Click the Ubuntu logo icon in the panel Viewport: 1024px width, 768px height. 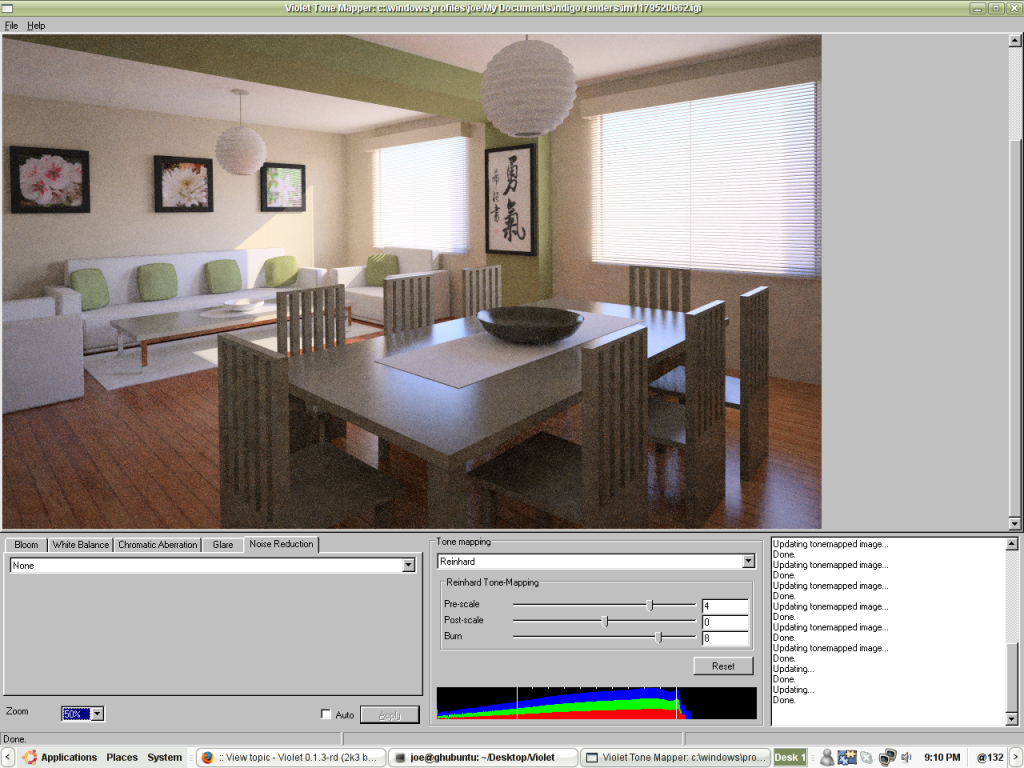point(29,758)
